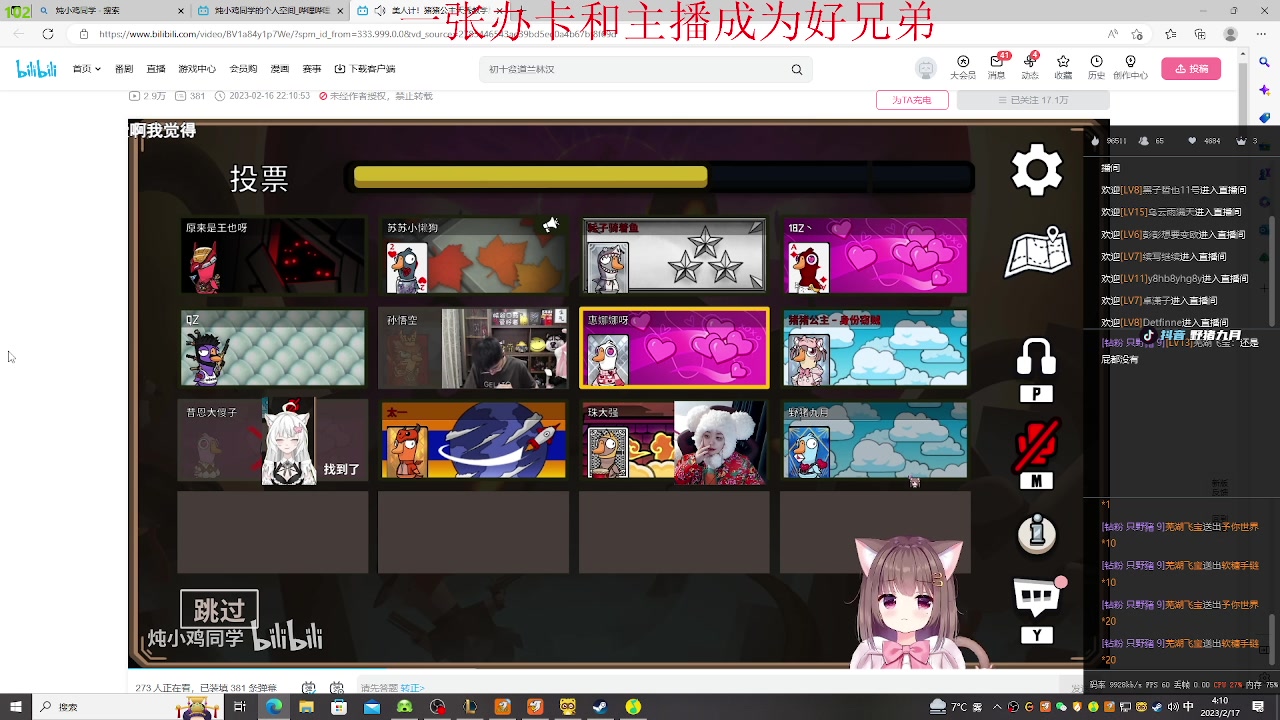The image size is (1280, 720).
Task: Click the 历史 clock icon in the top bar
Action: [x=1096, y=63]
